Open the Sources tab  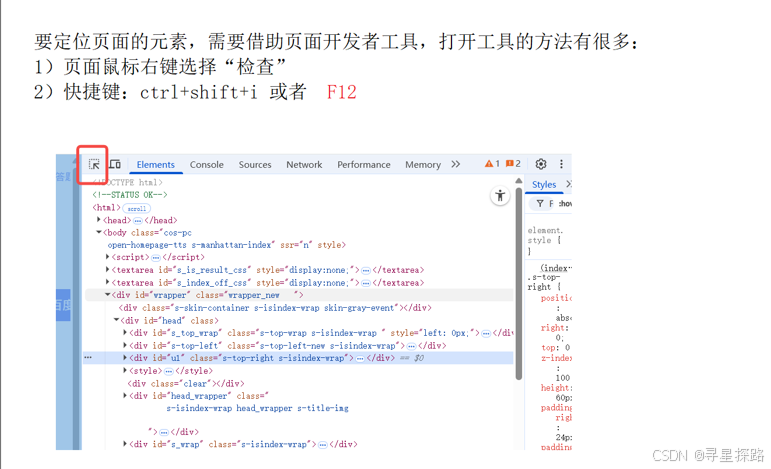click(255, 165)
